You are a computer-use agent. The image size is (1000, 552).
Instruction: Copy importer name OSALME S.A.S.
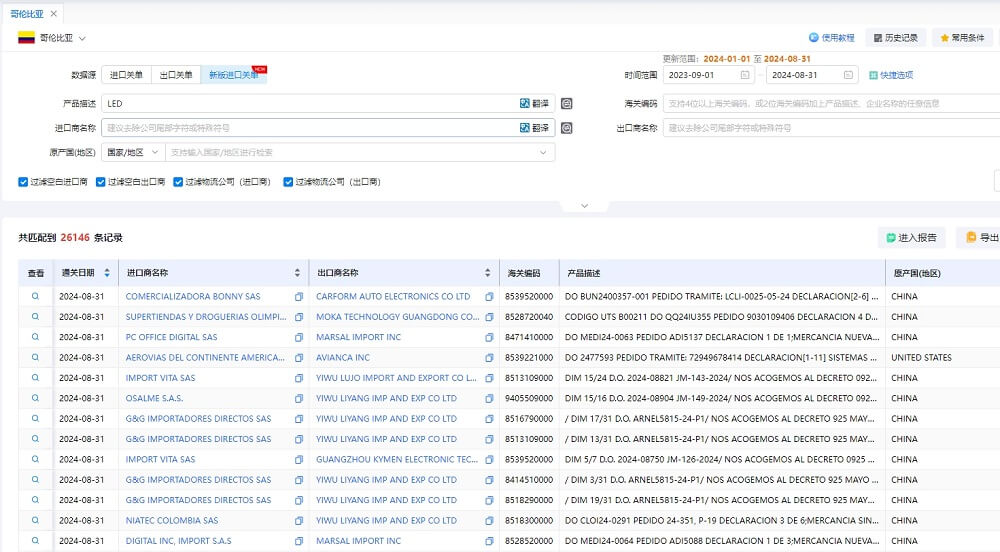pos(298,398)
